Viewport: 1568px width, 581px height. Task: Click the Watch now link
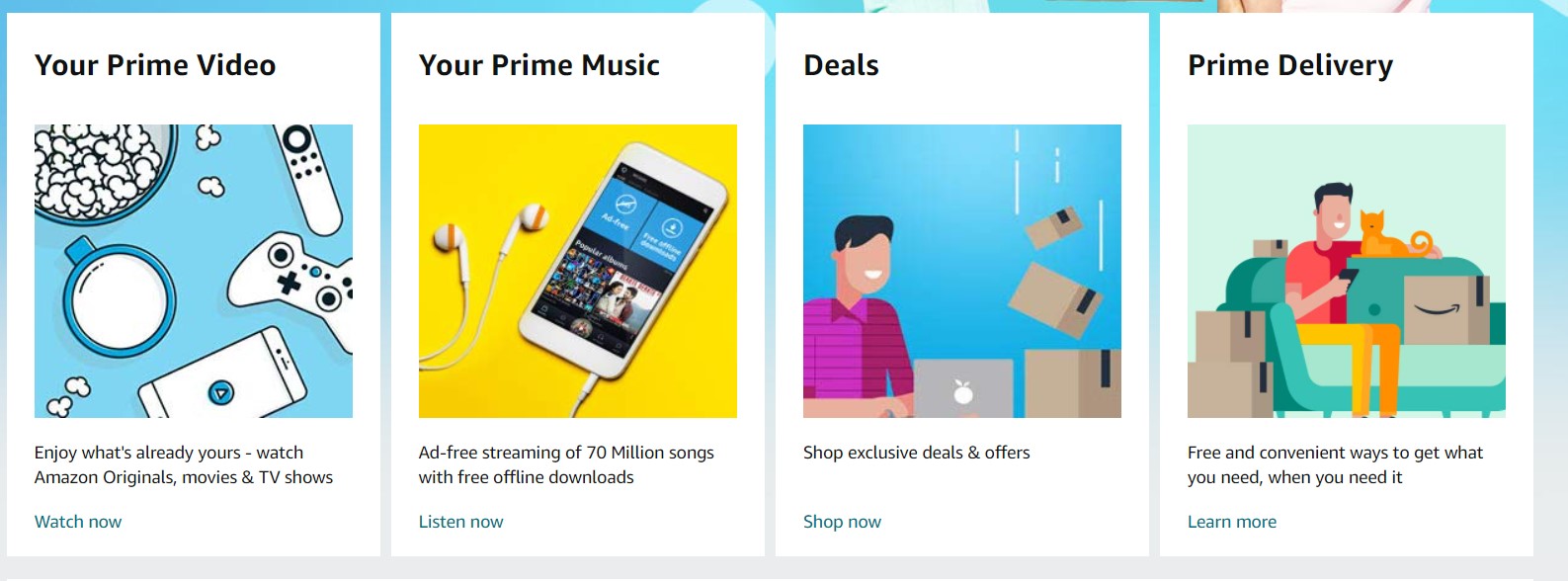pos(78,522)
